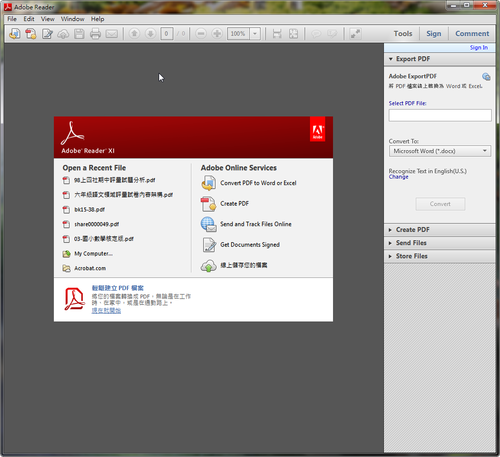Click the Sign In link
This screenshot has width=500, height=457.
tap(479, 48)
